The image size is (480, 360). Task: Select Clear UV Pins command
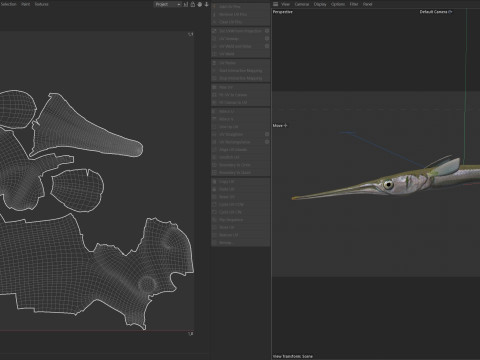tap(241, 22)
